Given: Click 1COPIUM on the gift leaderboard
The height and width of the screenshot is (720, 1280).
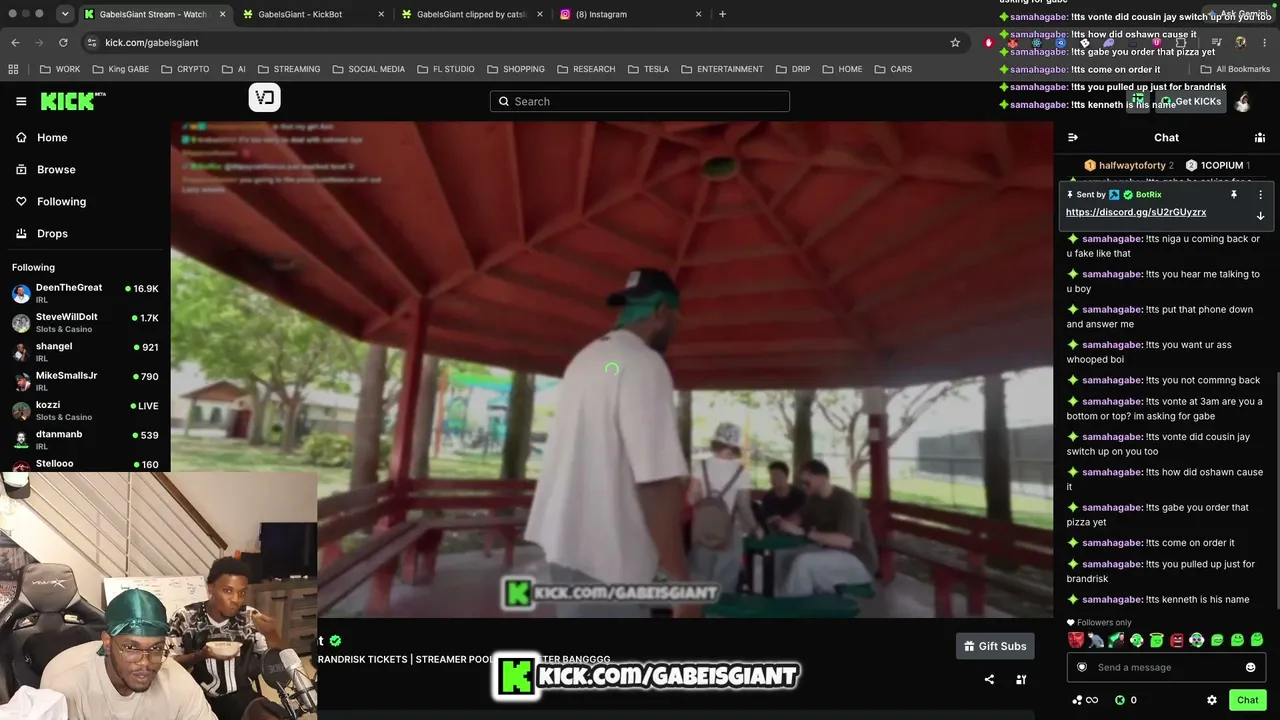Looking at the screenshot, I should (x=1218, y=165).
